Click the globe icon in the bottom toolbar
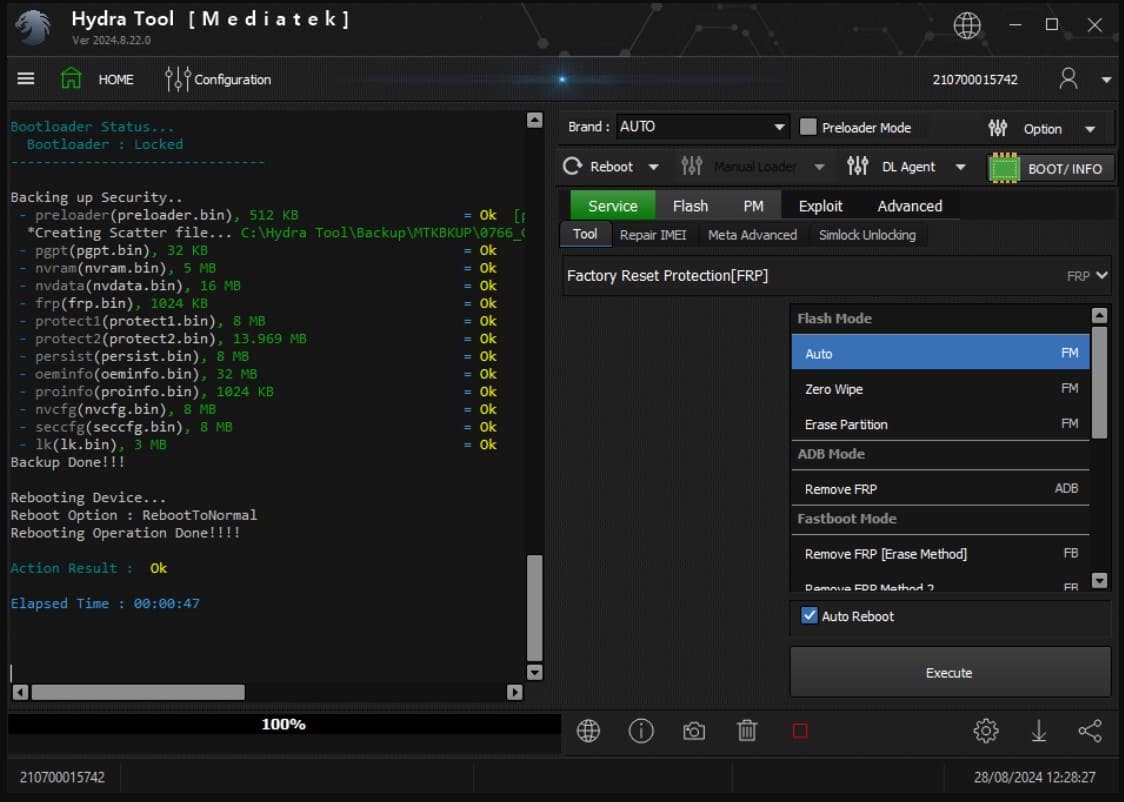Viewport: 1124px width, 802px height. tap(588, 731)
